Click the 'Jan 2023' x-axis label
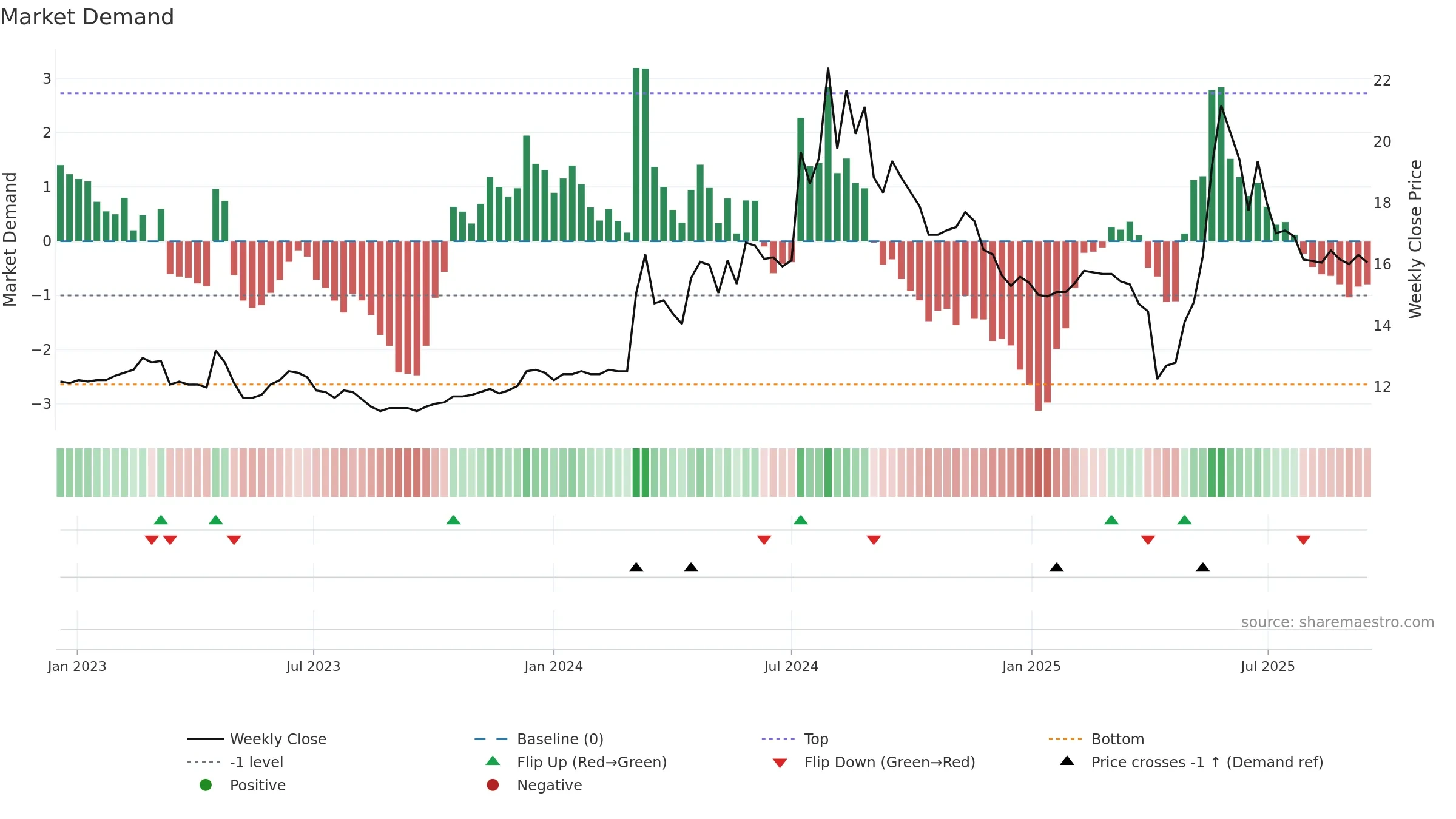 point(77,666)
